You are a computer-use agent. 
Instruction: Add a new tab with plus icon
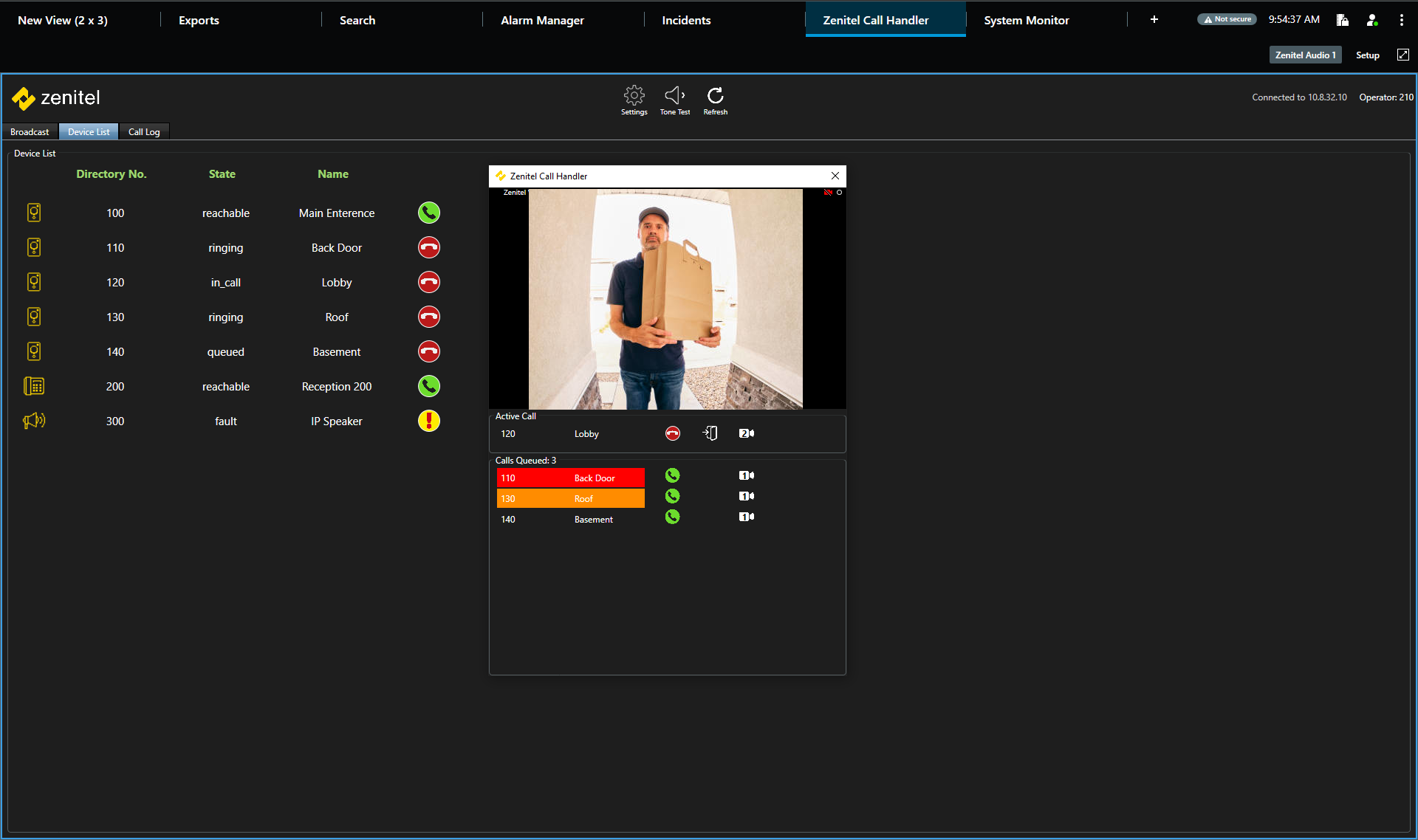(1154, 20)
